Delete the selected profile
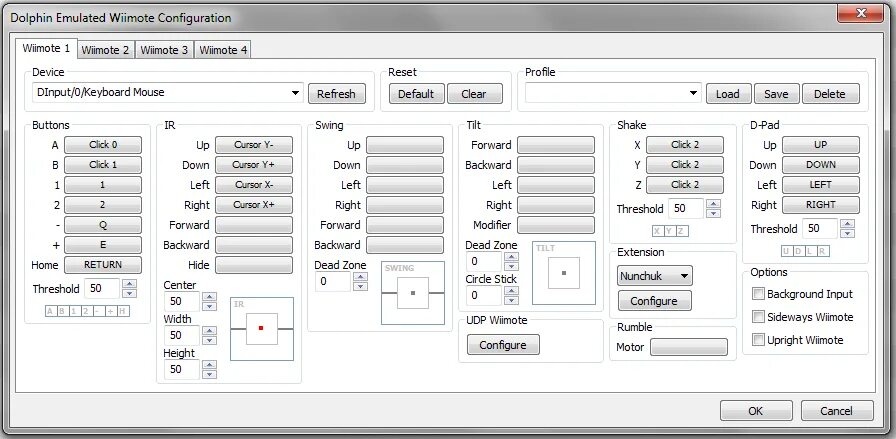896x439 pixels. [x=831, y=94]
